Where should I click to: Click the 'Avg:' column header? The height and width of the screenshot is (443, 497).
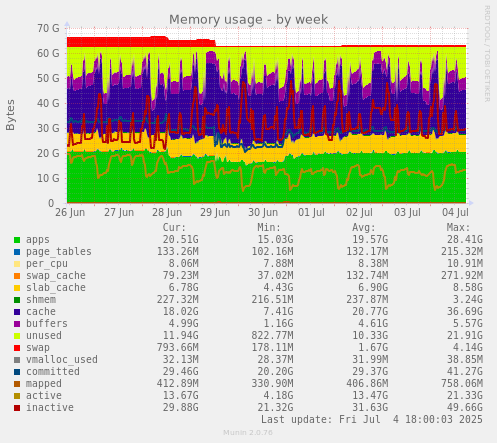(364, 228)
